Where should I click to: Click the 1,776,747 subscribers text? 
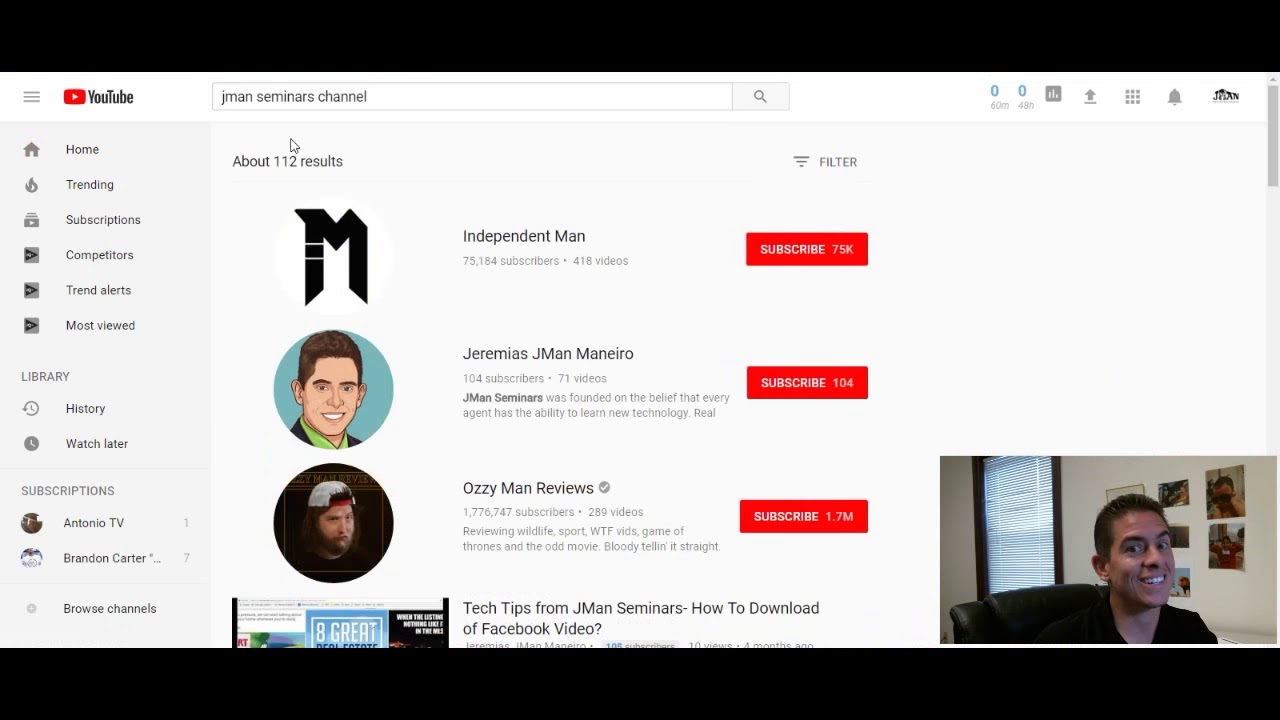[x=518, y=512]
